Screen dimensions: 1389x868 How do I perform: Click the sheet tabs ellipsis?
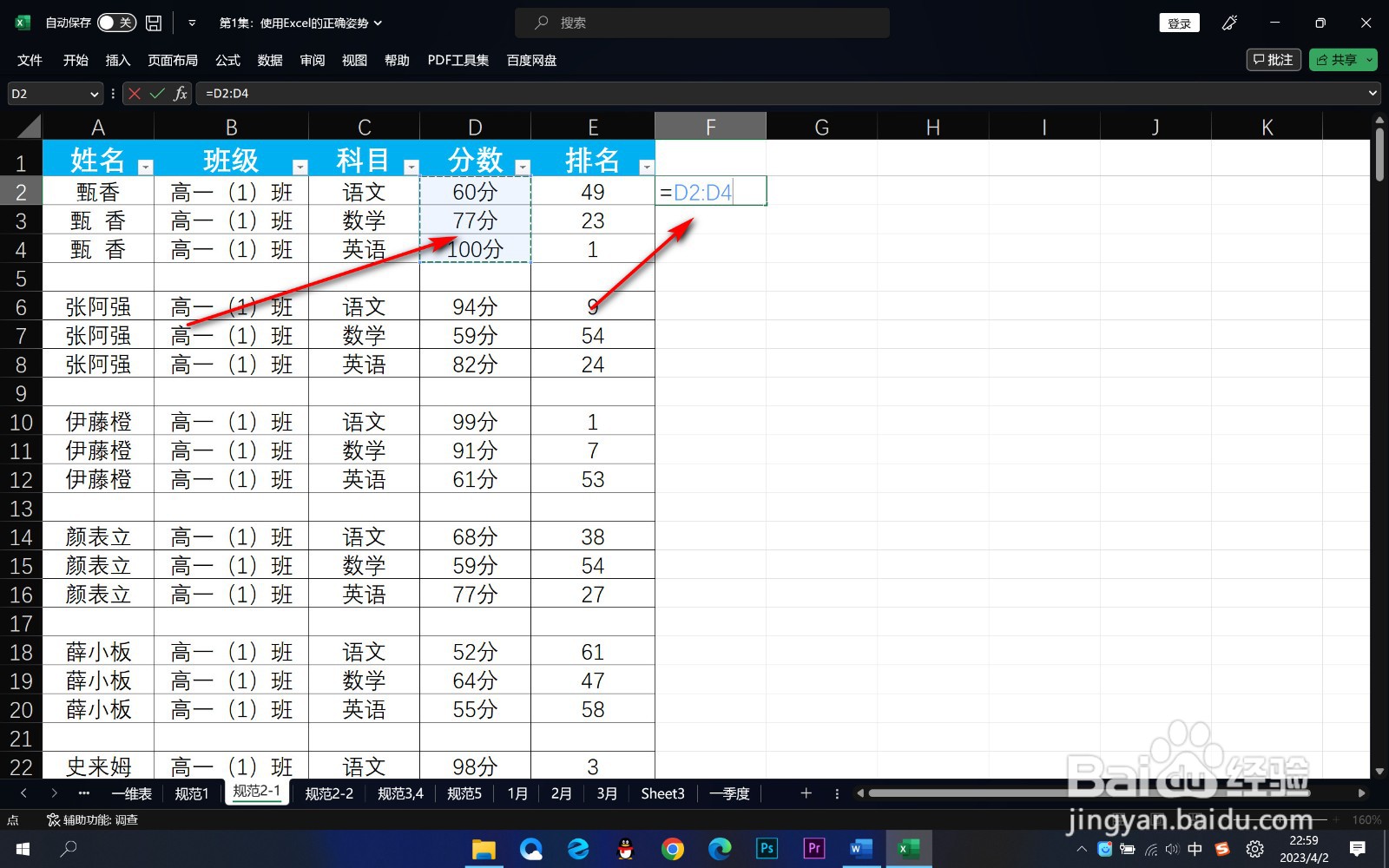pyautogui.click(x=83, y=792)
